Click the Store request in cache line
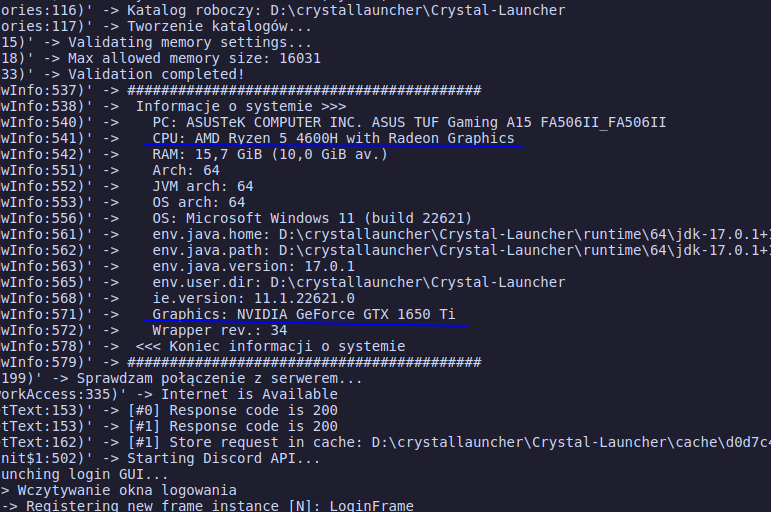 (449, 442)
